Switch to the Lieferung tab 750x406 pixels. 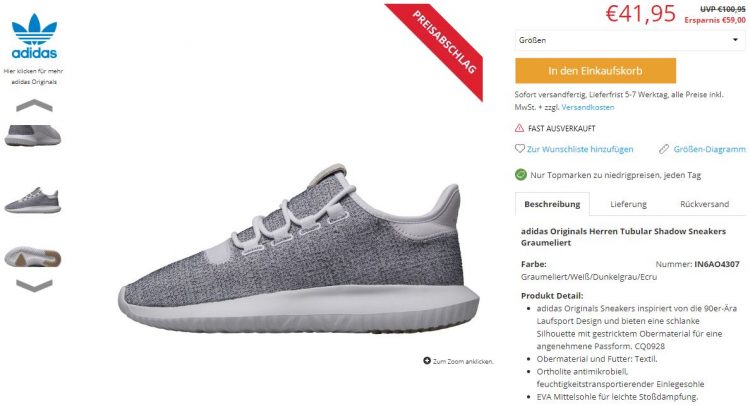[x=628, y=204]
